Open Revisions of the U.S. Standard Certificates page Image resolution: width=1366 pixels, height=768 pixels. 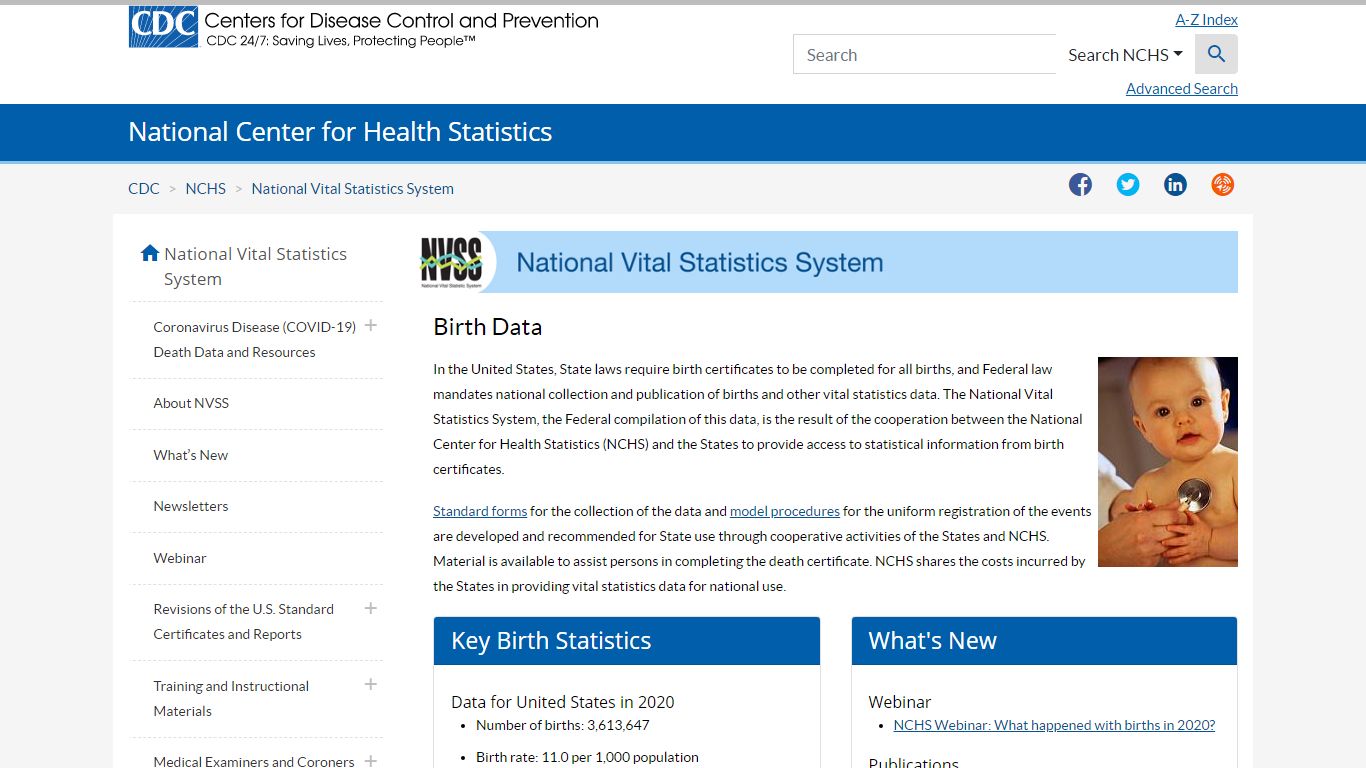pos(243,621)
